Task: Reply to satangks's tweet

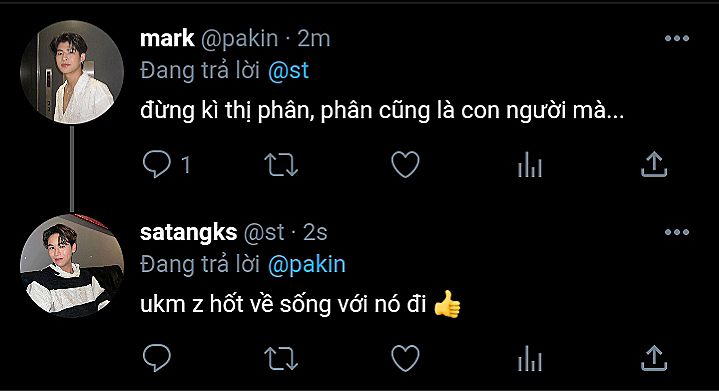Action: tap(157, 358)
